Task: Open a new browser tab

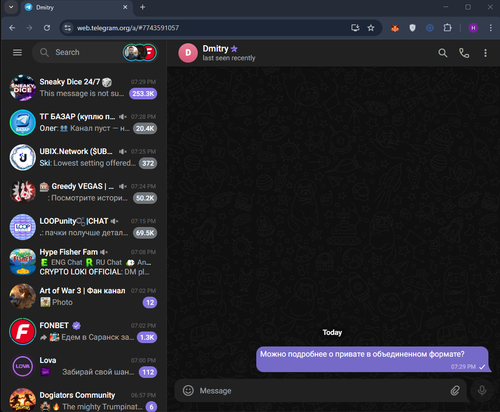Action: pos(142,7)
